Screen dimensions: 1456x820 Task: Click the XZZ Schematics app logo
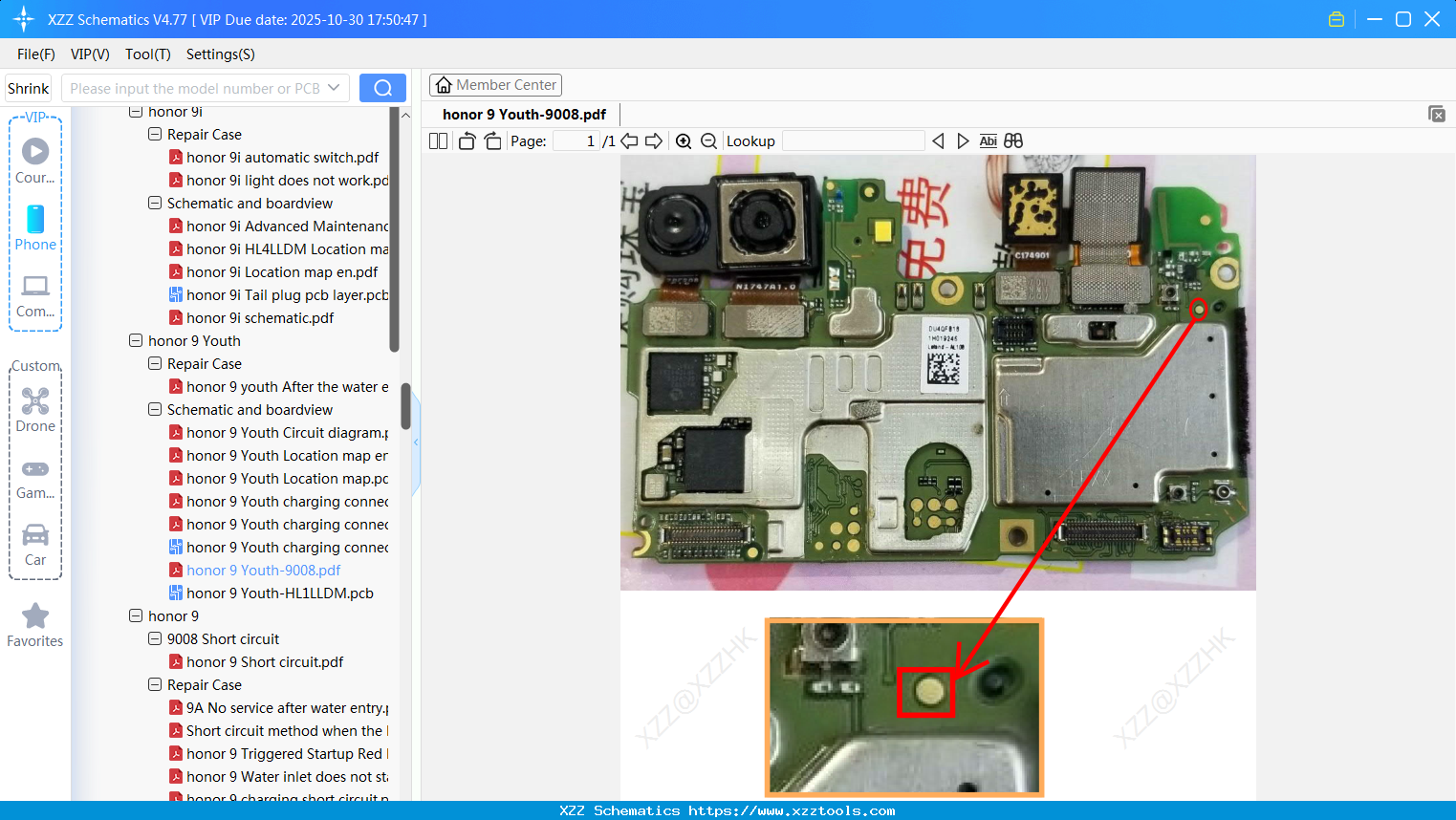tap(24, 19)
